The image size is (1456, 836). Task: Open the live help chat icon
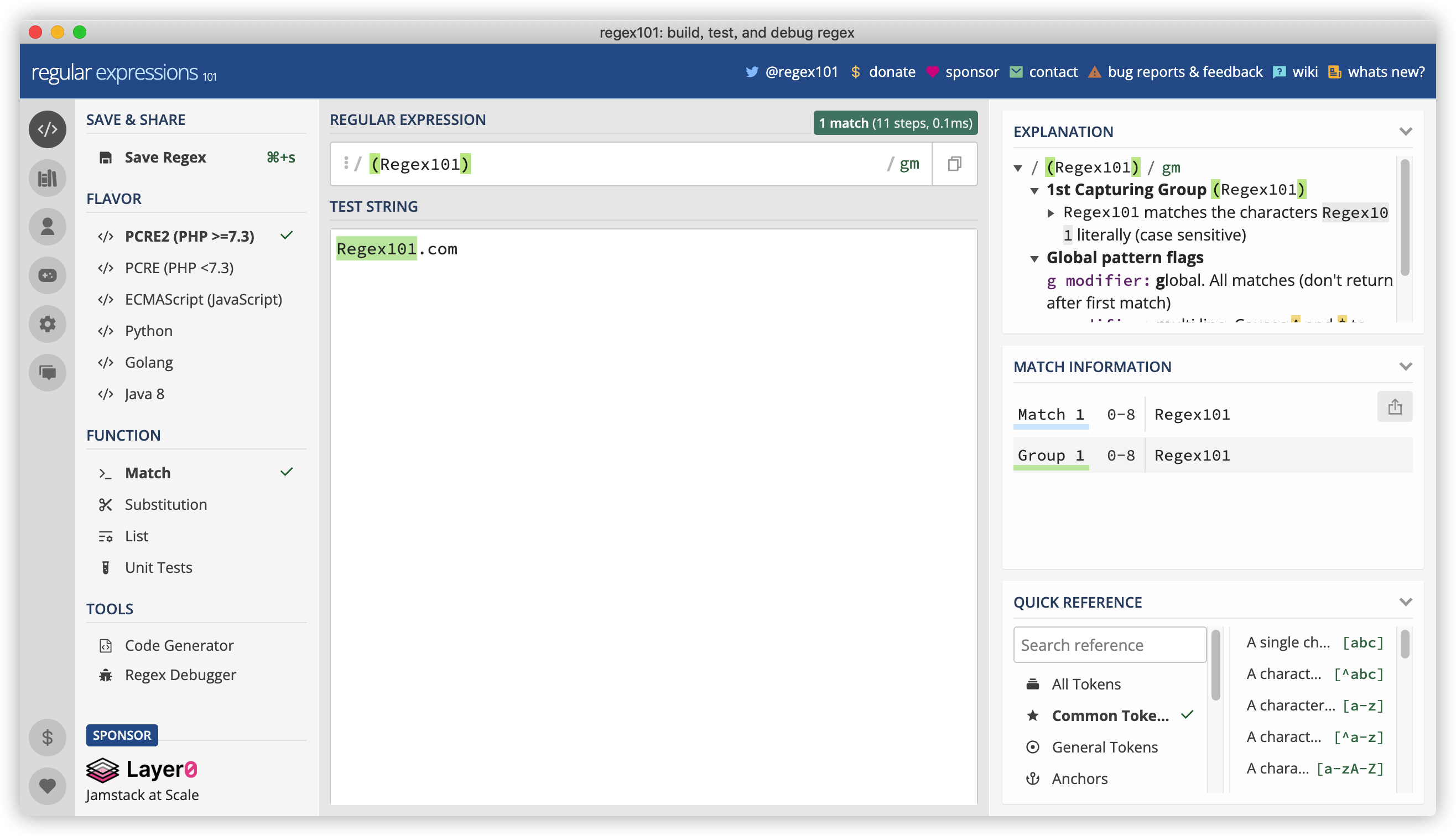pyautogui.click(x=47, y=373)
